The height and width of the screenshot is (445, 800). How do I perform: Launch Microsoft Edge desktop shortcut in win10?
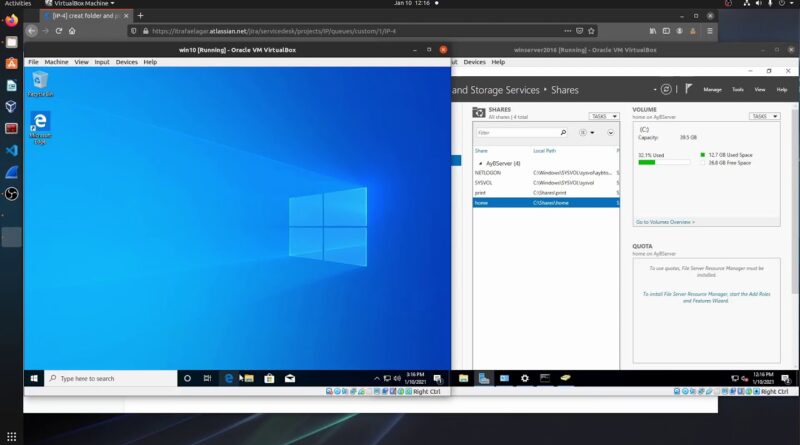click(x=40, y=128)
